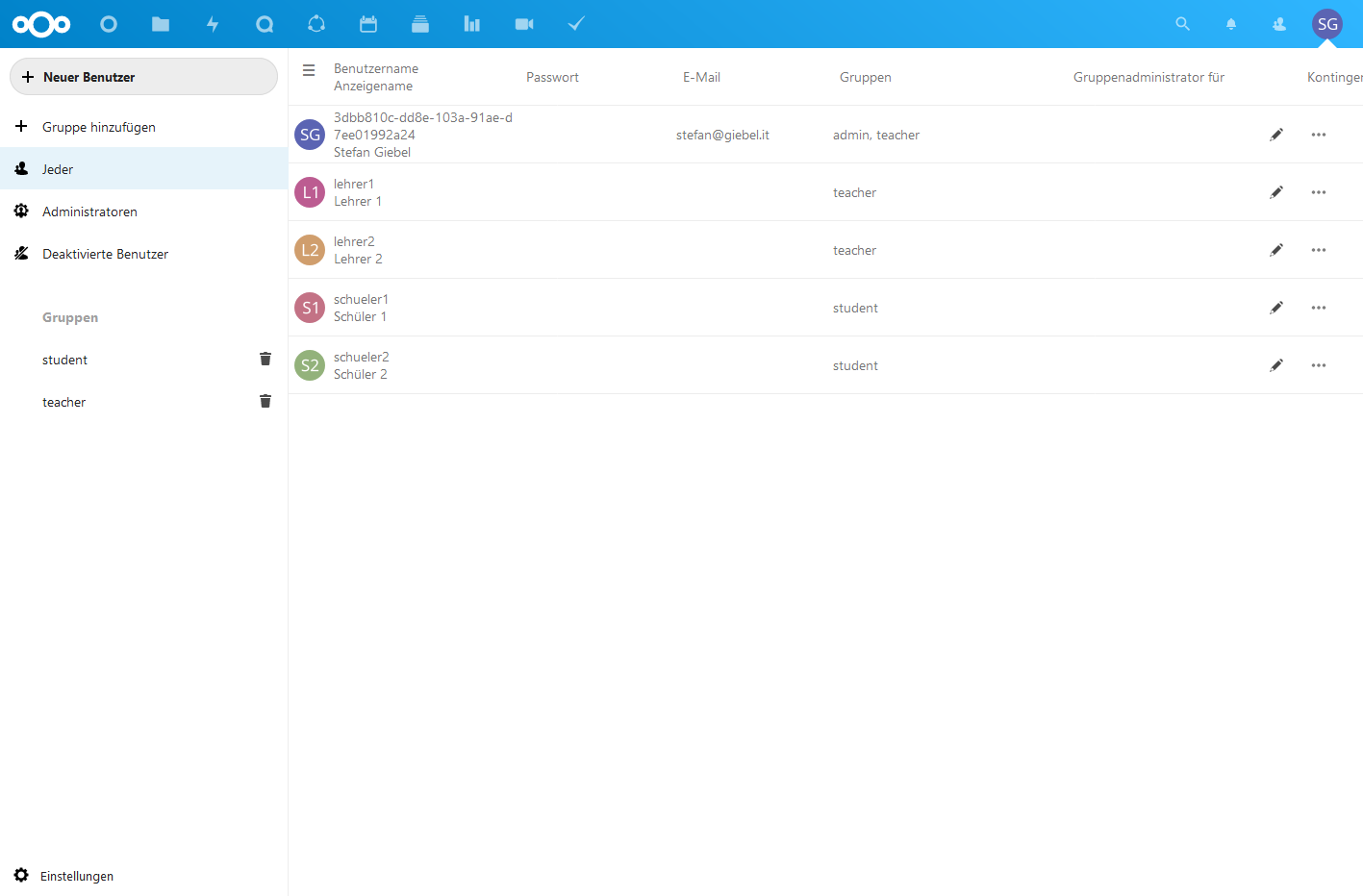Open the SG user avatar menu
The image size is (1363, 896).
[x=1327, y=24]
